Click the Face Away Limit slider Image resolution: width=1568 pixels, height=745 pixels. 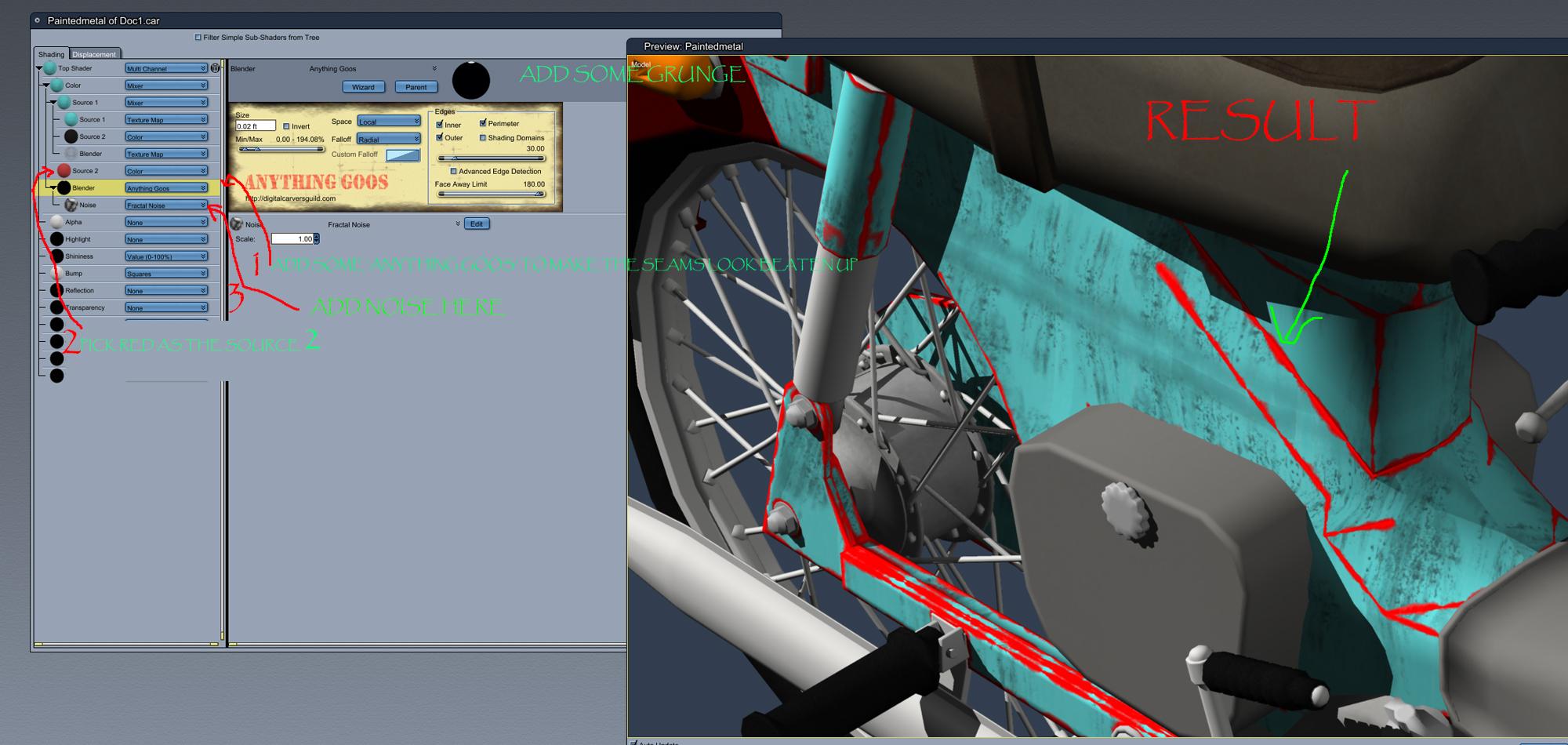pyautogui.click(x=491, y=194)
